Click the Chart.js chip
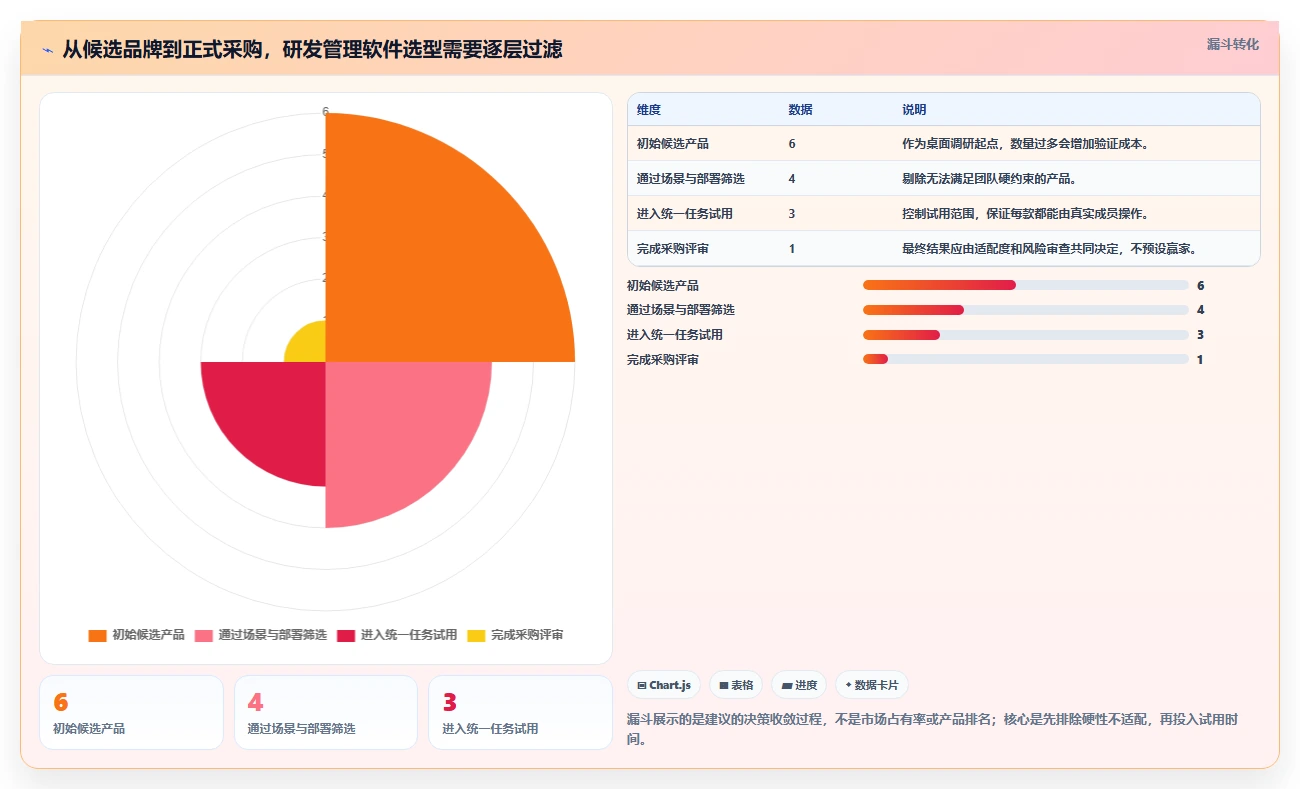 tap(664, 685)
